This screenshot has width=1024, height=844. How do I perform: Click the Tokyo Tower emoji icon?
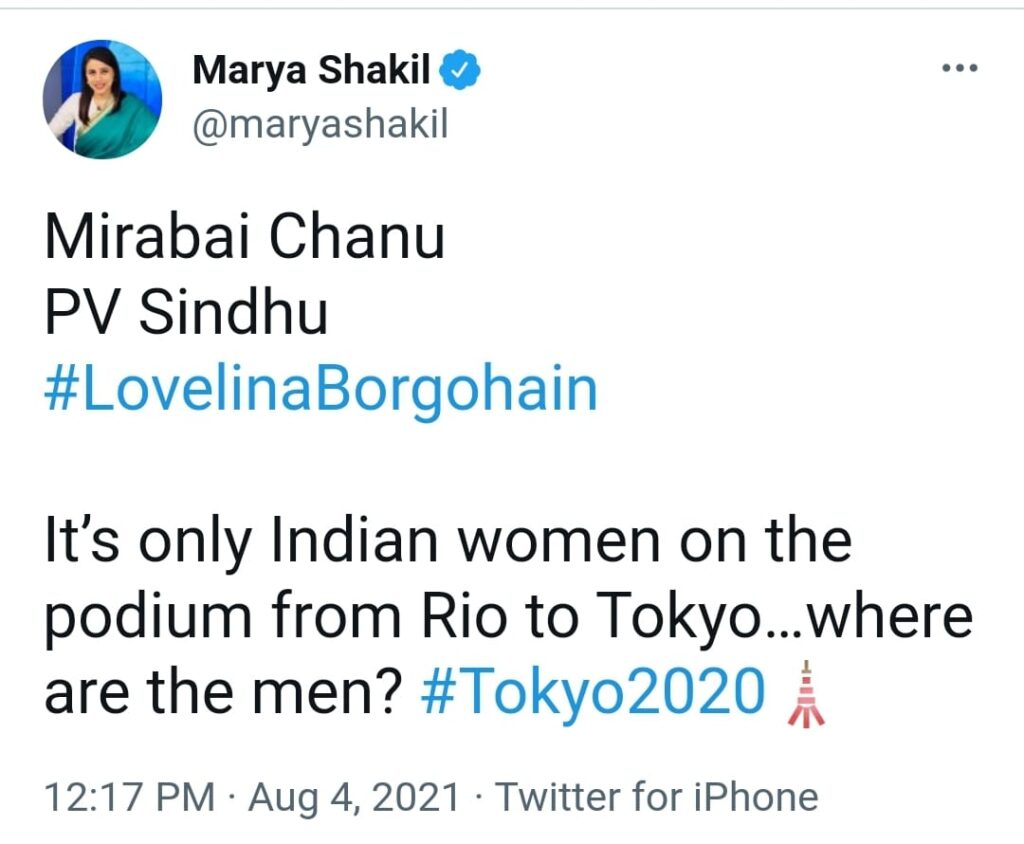point(806,694)
